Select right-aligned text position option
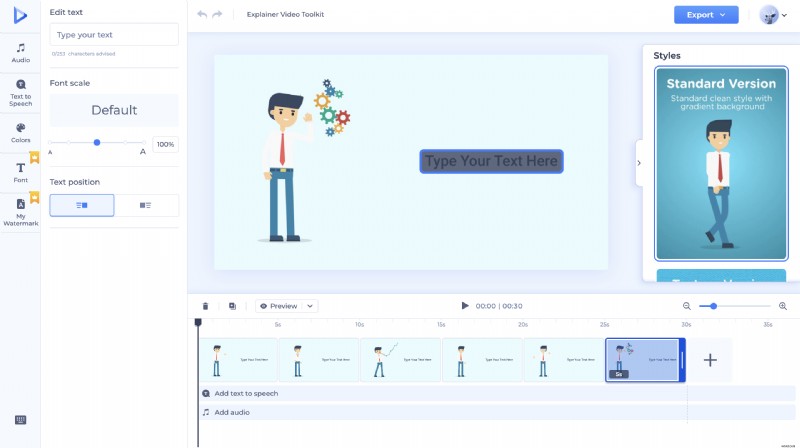The height and width of the screenshot is (448, 800). (x=146, y=205)
